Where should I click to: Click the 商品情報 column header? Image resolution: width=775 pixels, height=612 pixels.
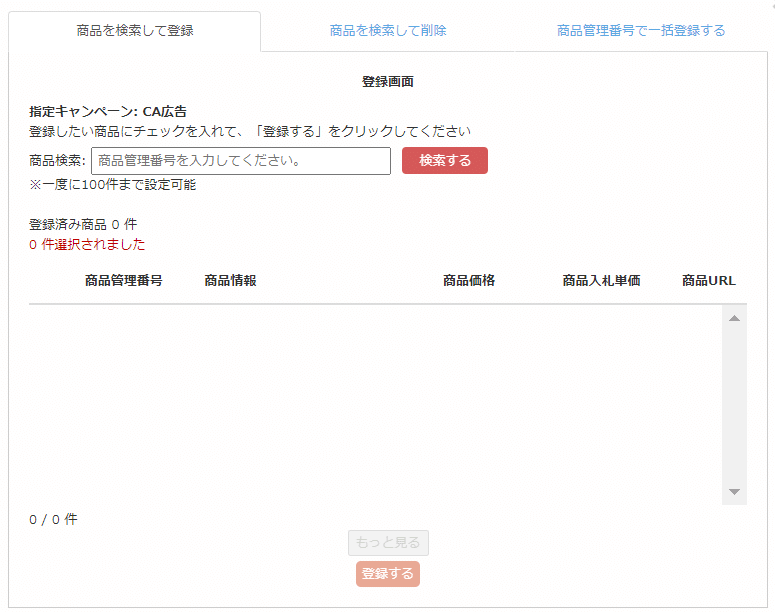tap(230, 281)
